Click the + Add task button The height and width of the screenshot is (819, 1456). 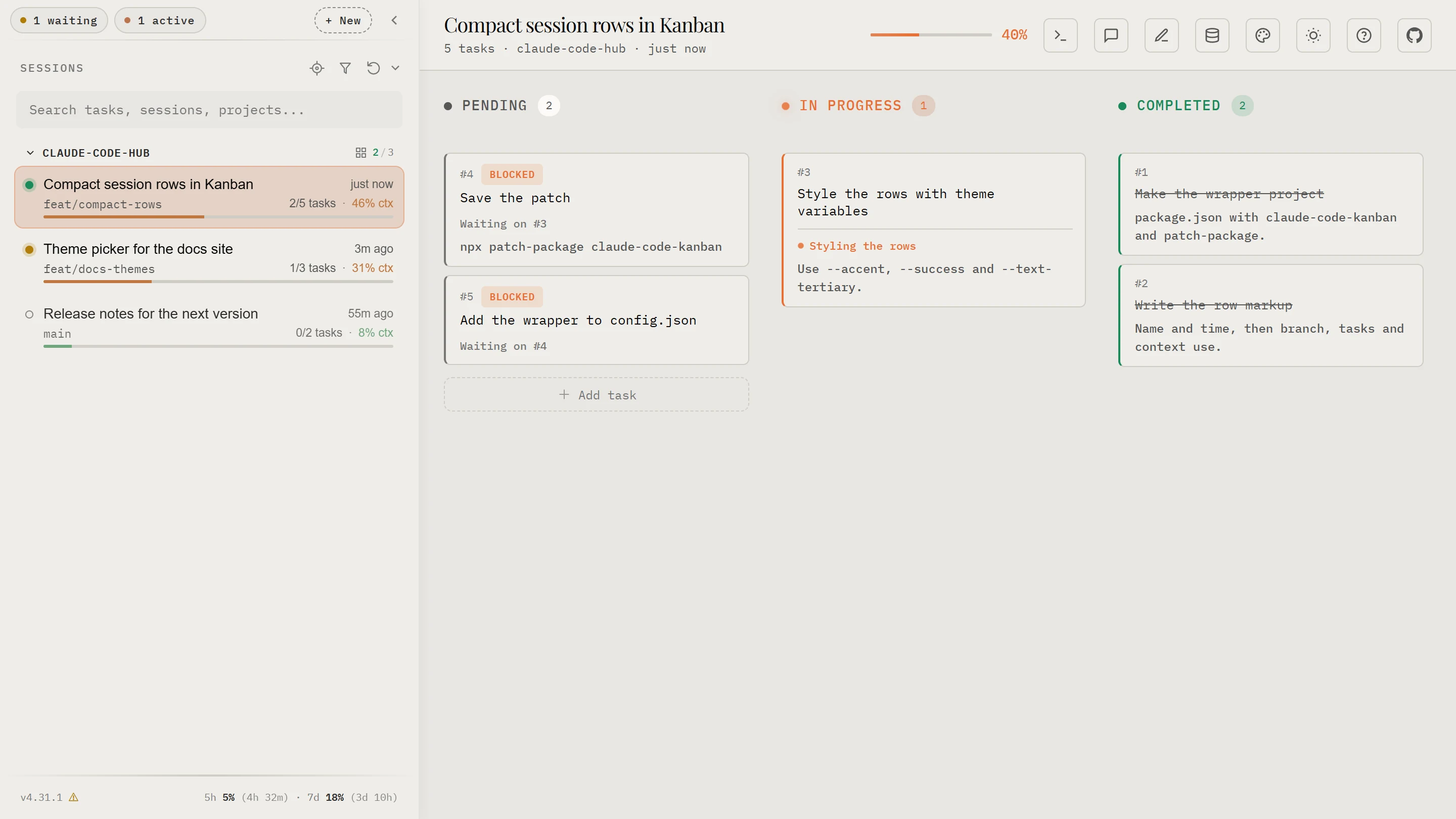(597, 394)
